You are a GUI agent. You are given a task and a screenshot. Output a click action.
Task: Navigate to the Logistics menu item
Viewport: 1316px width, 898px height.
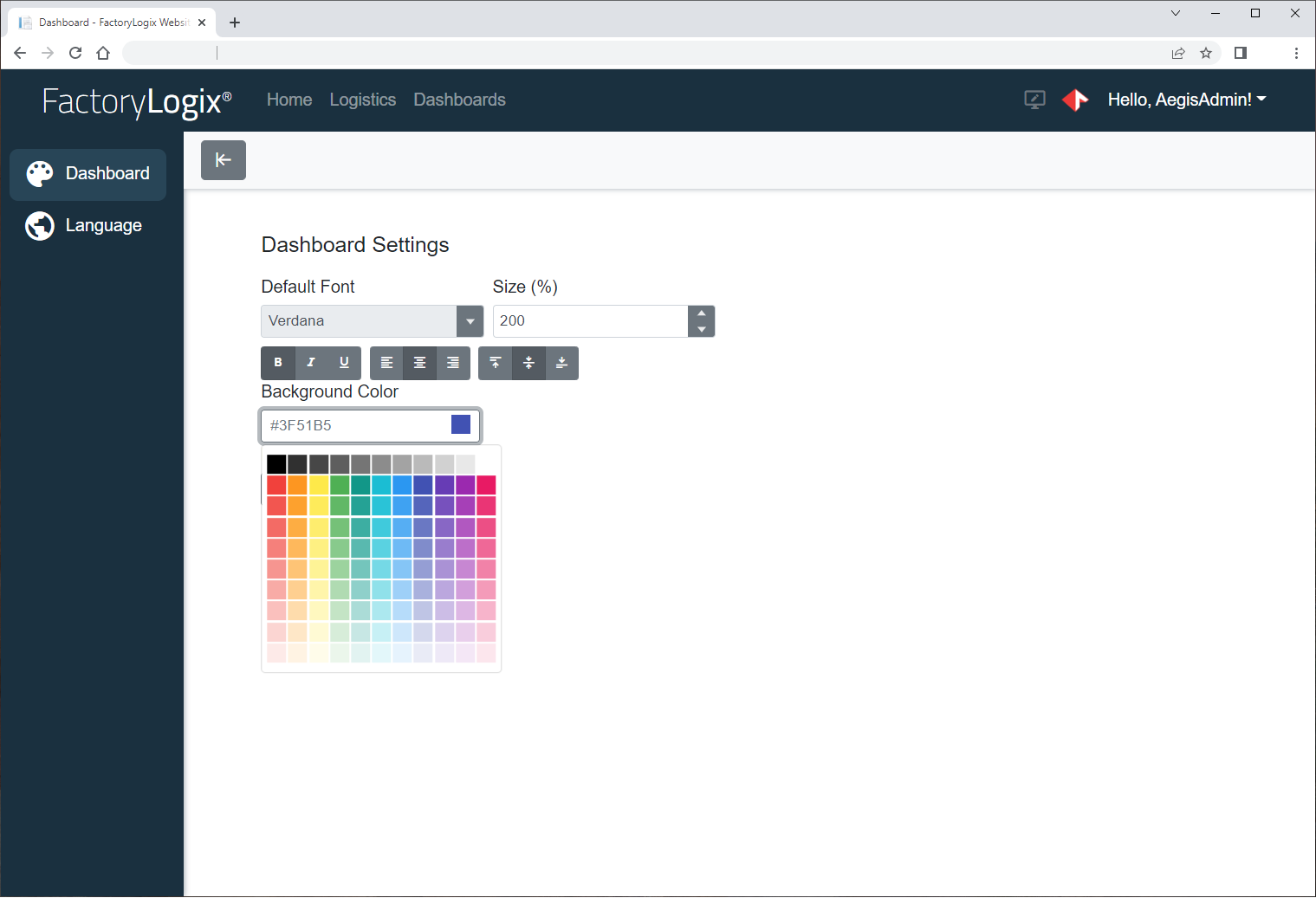coord(362,100)
